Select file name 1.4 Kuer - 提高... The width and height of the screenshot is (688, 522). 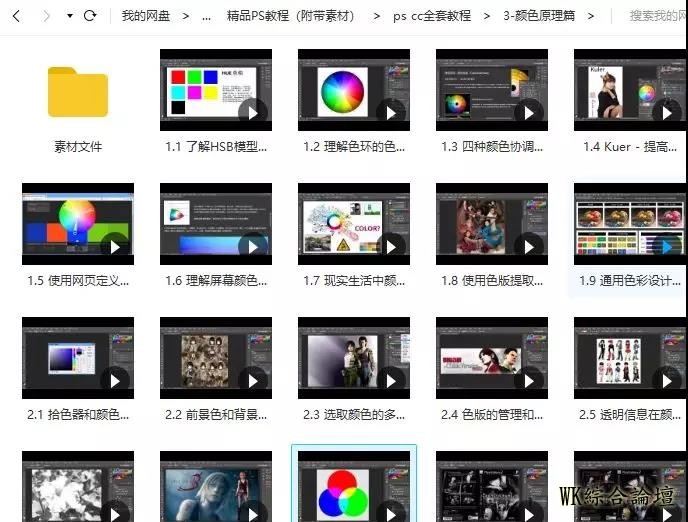point(630,147)
